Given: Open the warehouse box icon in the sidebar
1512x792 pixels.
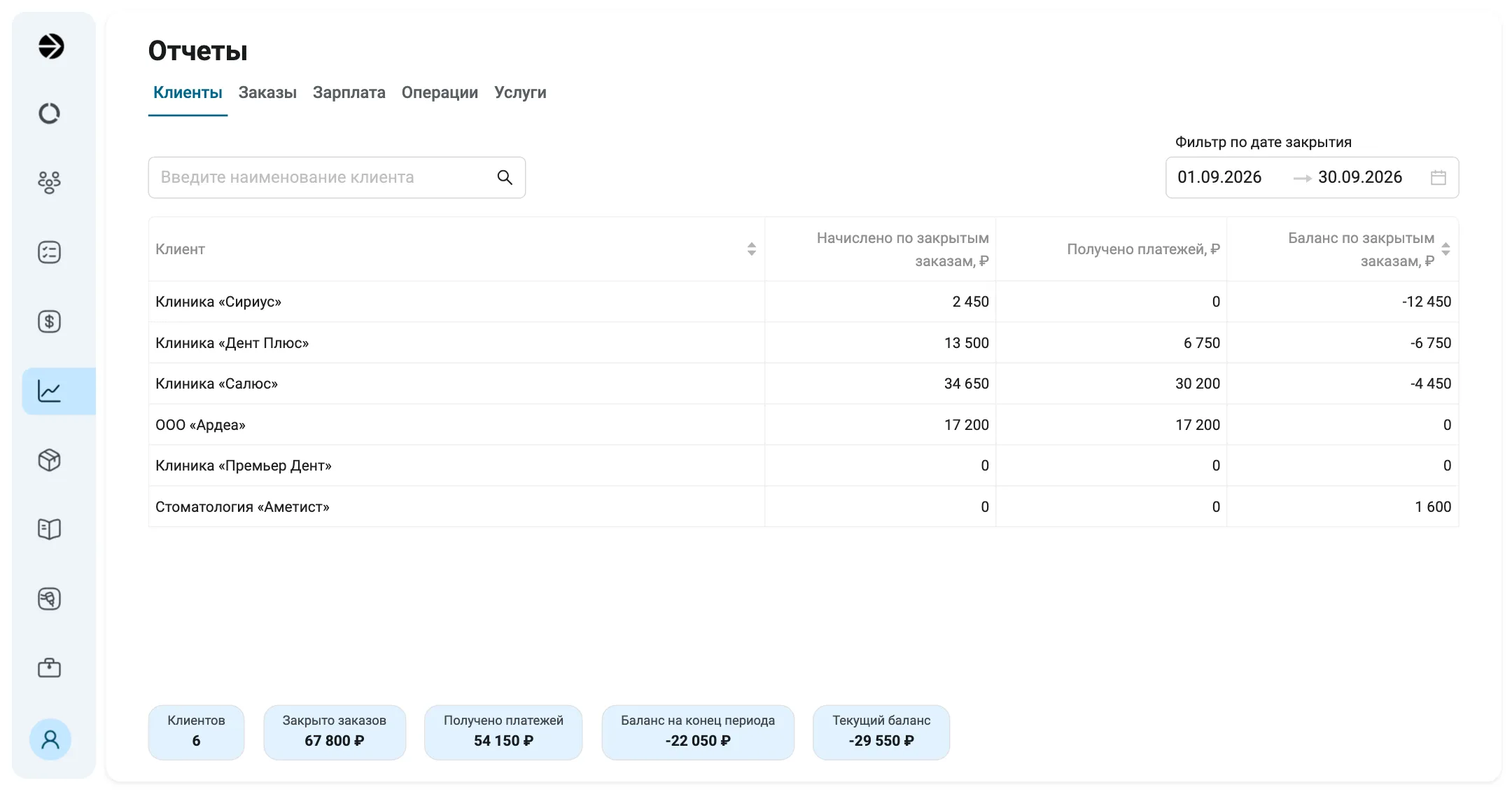Looking at the screenshot, I should point(49,460).
